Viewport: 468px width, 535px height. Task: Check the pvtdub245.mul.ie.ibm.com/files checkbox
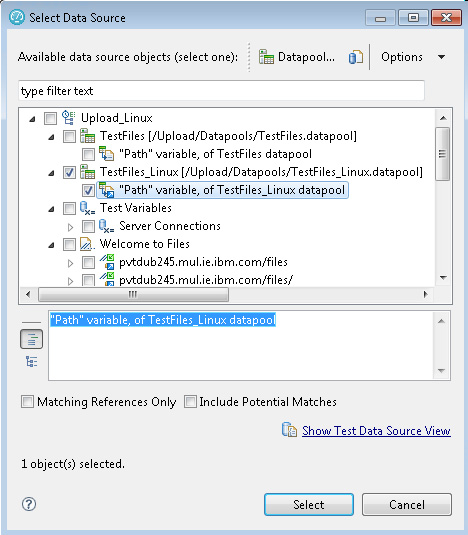[88, 262]
